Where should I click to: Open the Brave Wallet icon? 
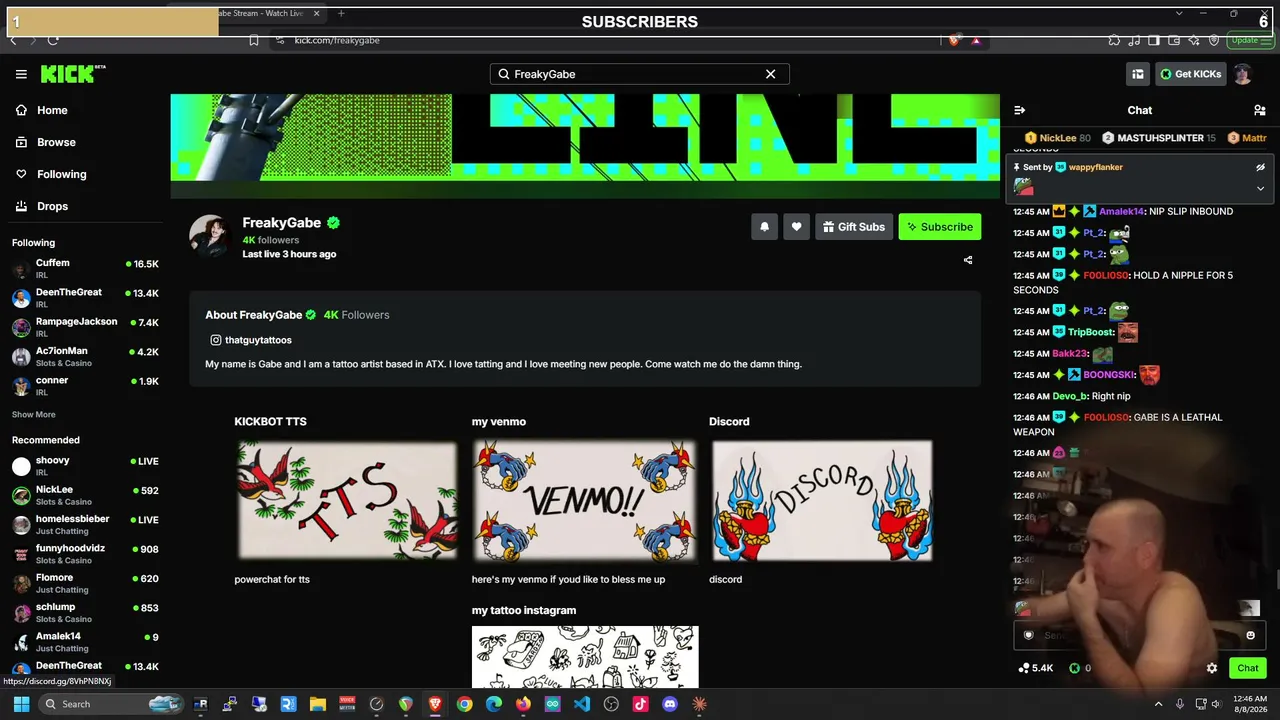1174,40
